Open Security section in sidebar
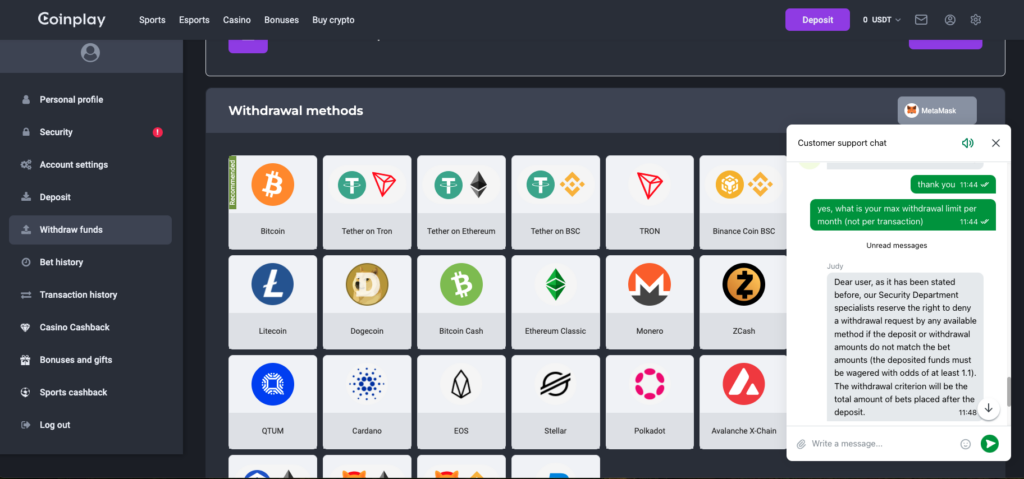1024x479 pixels. (x=90, y=132)
